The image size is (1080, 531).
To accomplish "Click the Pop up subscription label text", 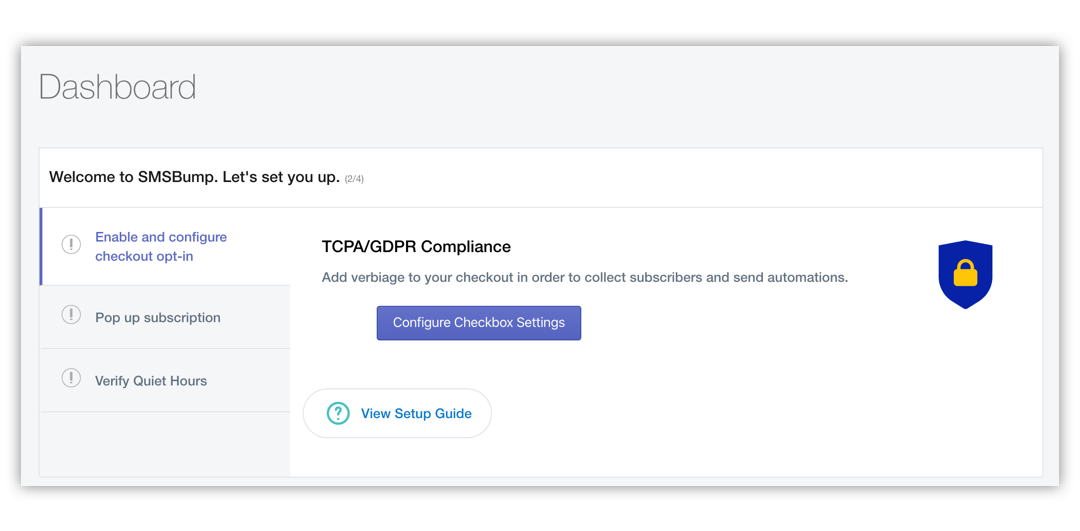I will (x=158, y=317).
